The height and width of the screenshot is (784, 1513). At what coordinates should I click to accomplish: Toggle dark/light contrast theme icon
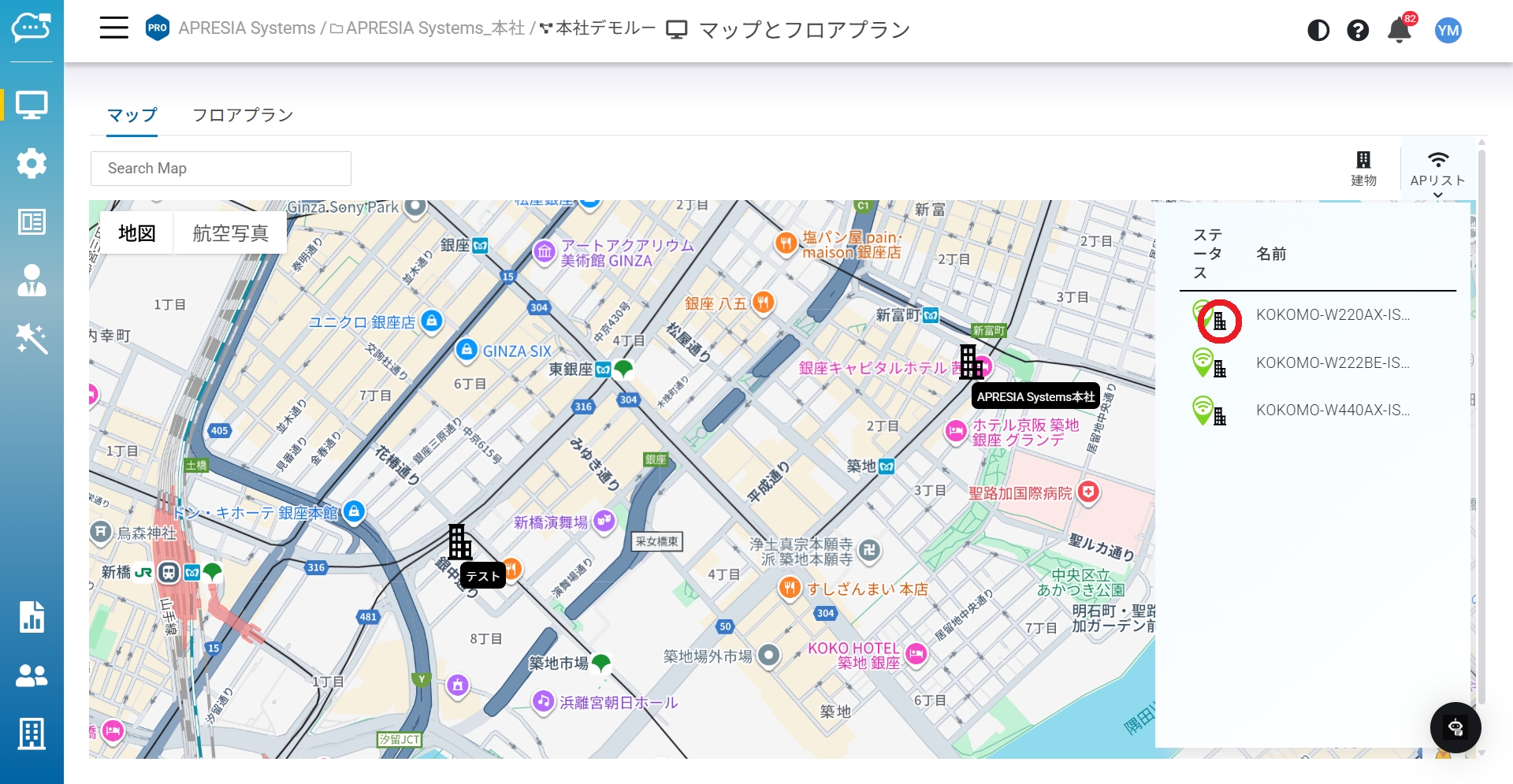(x=1318, y=31)
